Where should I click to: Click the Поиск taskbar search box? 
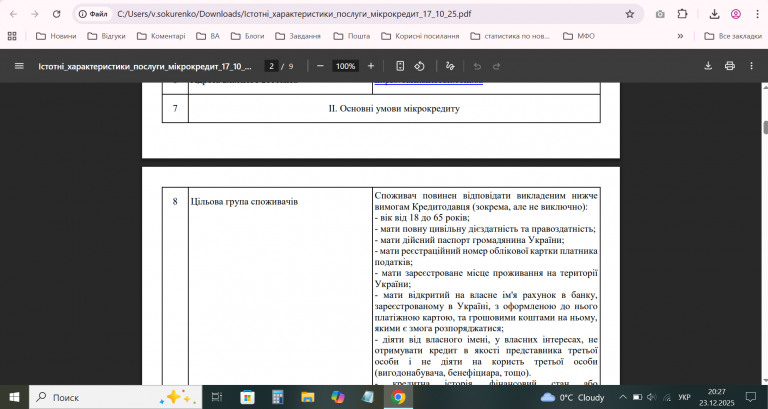116,397
